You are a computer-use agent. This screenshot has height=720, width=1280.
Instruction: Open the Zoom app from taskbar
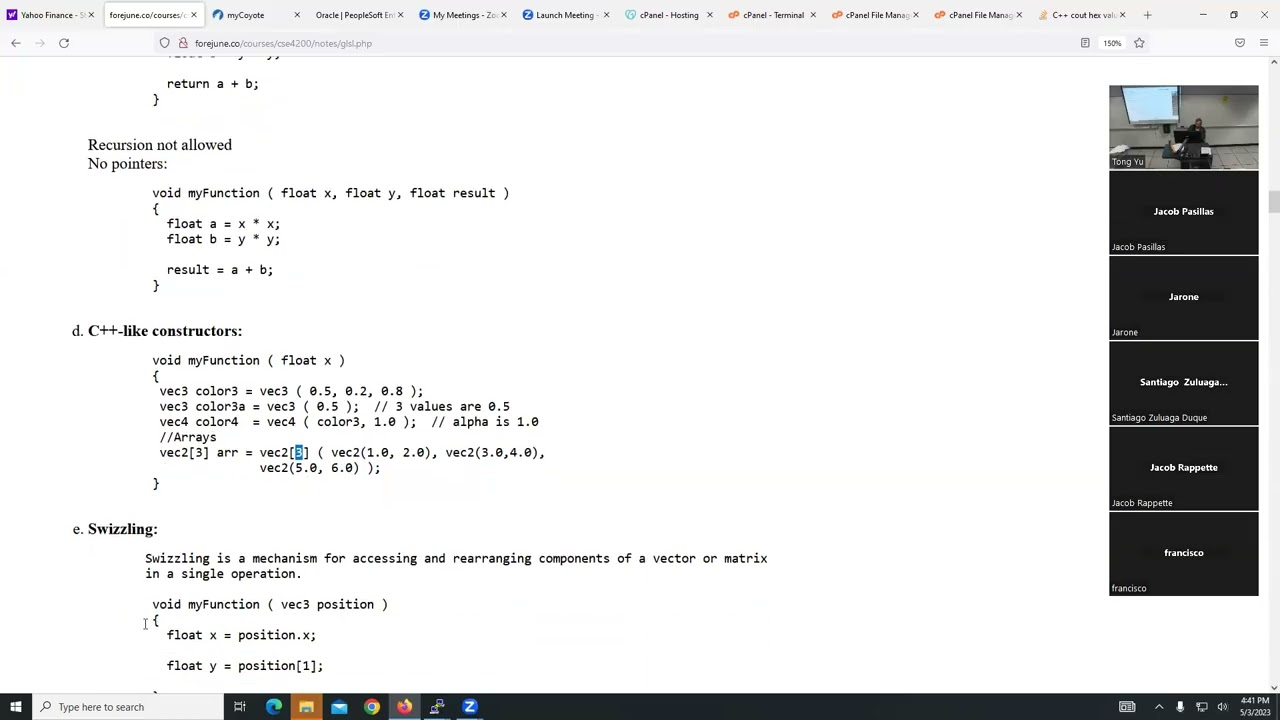click(470, 707)
